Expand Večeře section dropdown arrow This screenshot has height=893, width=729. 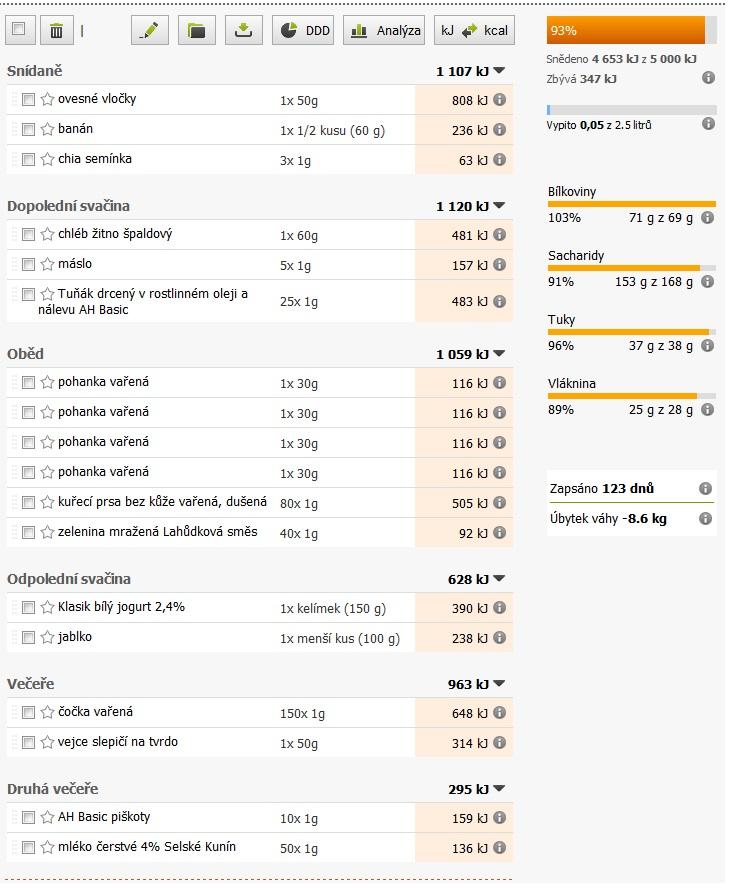(x=500, y=684)
